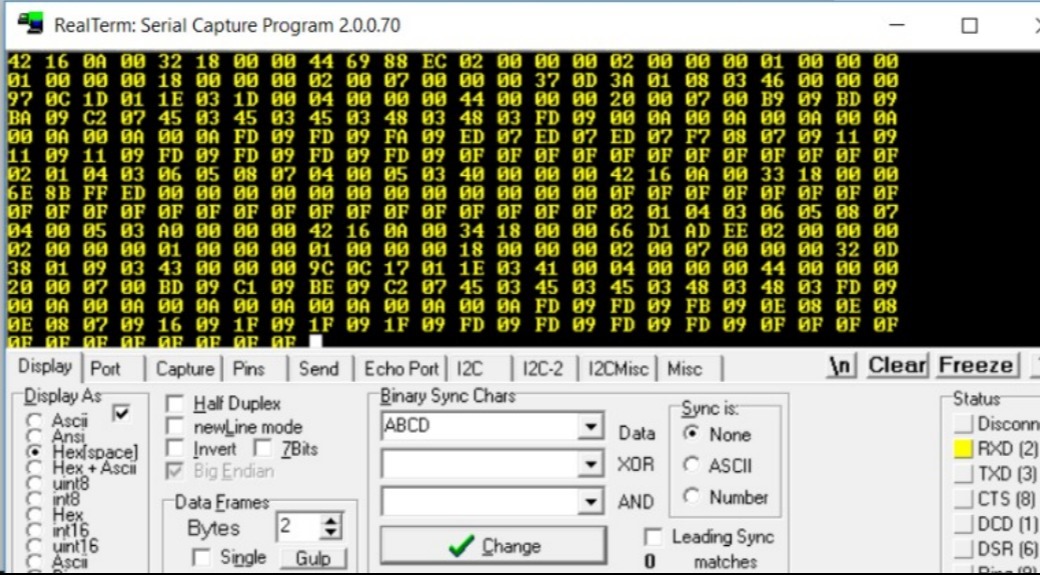Minimize the RealTerm window
Image resolution: width=1040 pixels, height=575 pixels.
coord(897,25)
